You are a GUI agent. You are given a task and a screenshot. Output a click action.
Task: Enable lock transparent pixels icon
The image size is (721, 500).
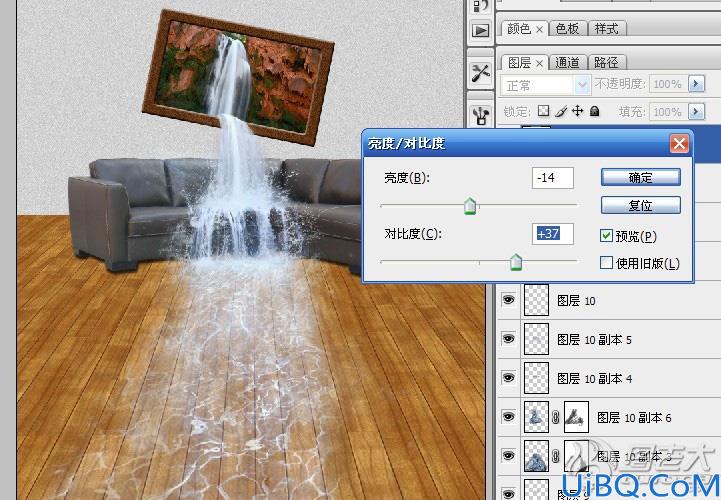click(x=544, y=111)
